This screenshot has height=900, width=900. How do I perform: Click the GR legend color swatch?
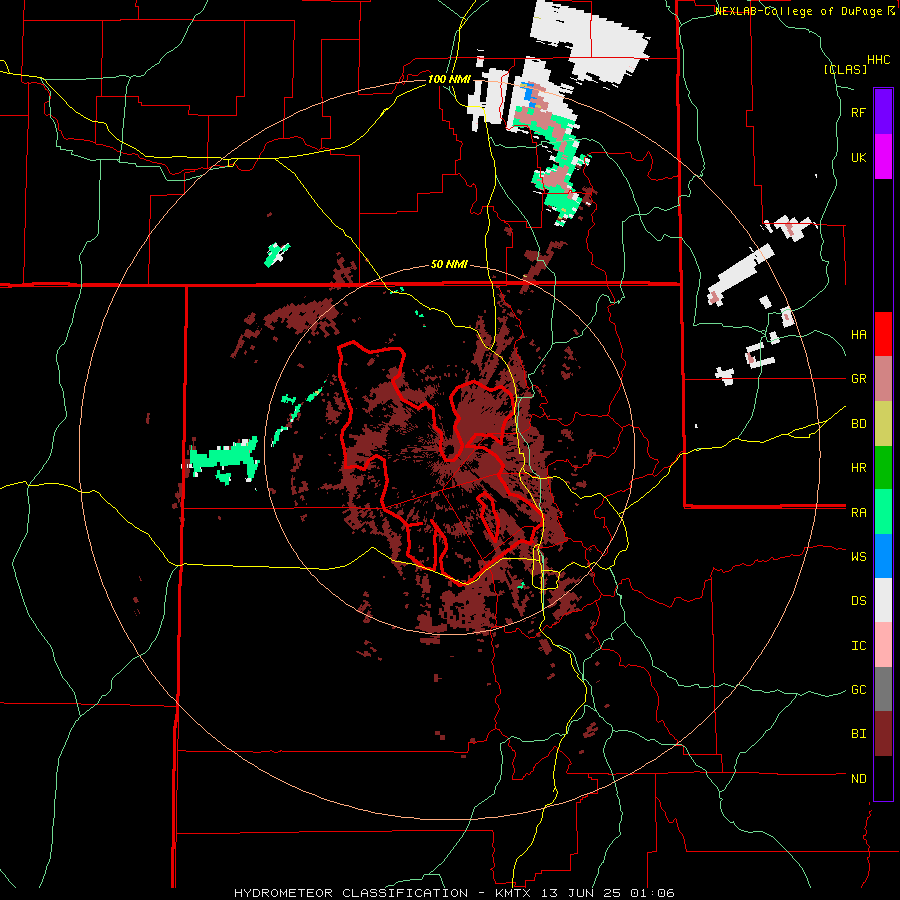883,378
